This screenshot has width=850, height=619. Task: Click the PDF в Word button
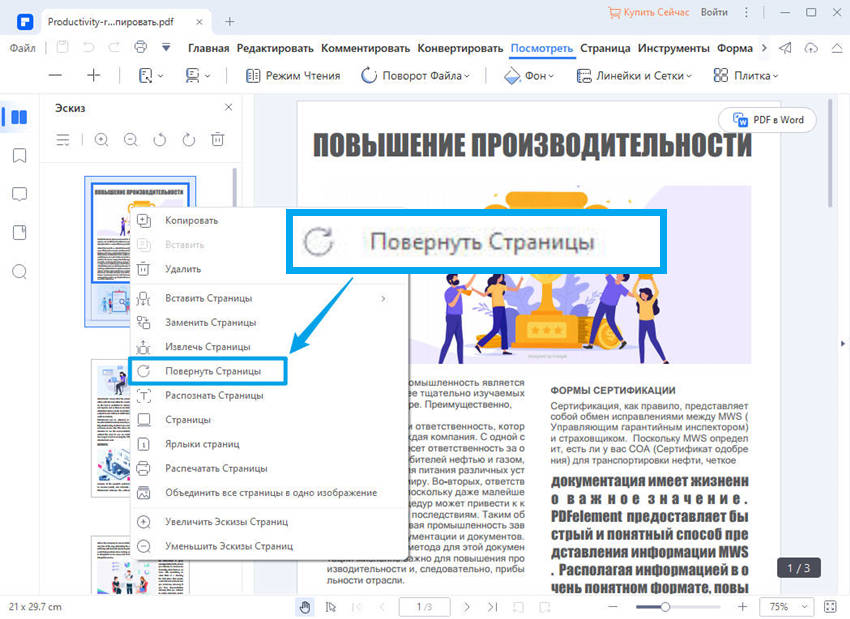(x=768, y=120)
